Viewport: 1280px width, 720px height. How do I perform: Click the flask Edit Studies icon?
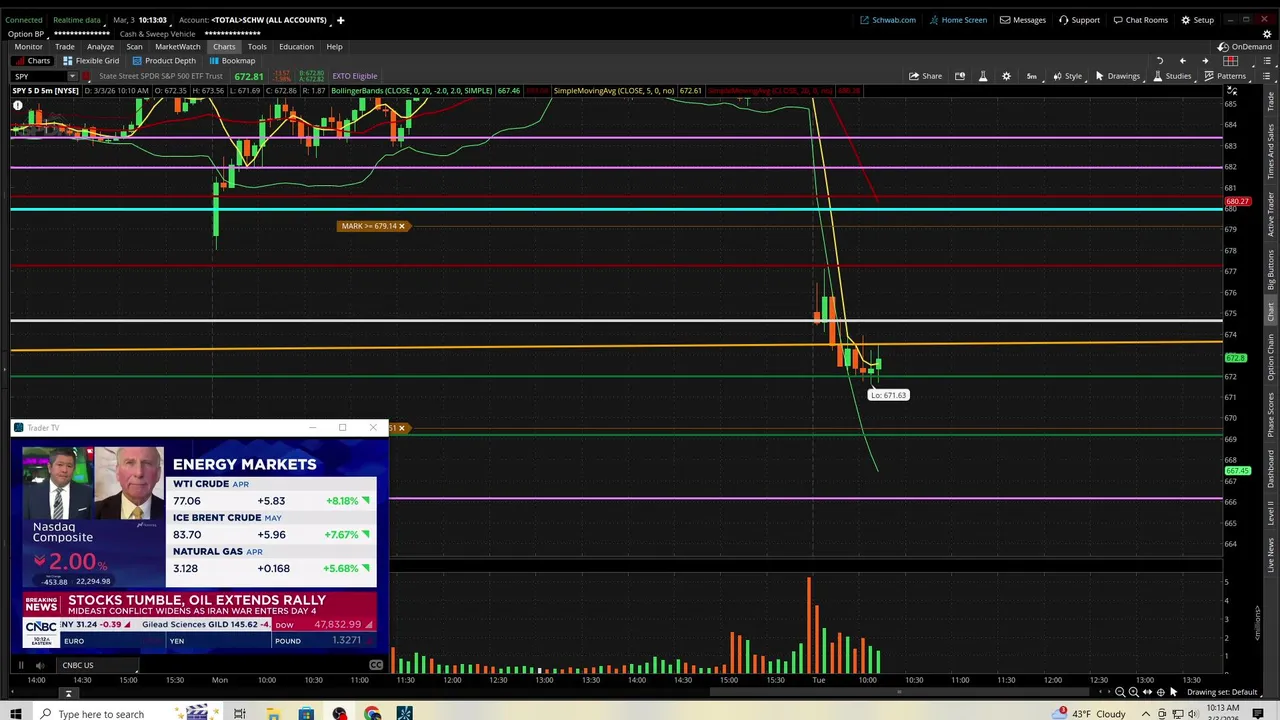[x=983, y=76]
